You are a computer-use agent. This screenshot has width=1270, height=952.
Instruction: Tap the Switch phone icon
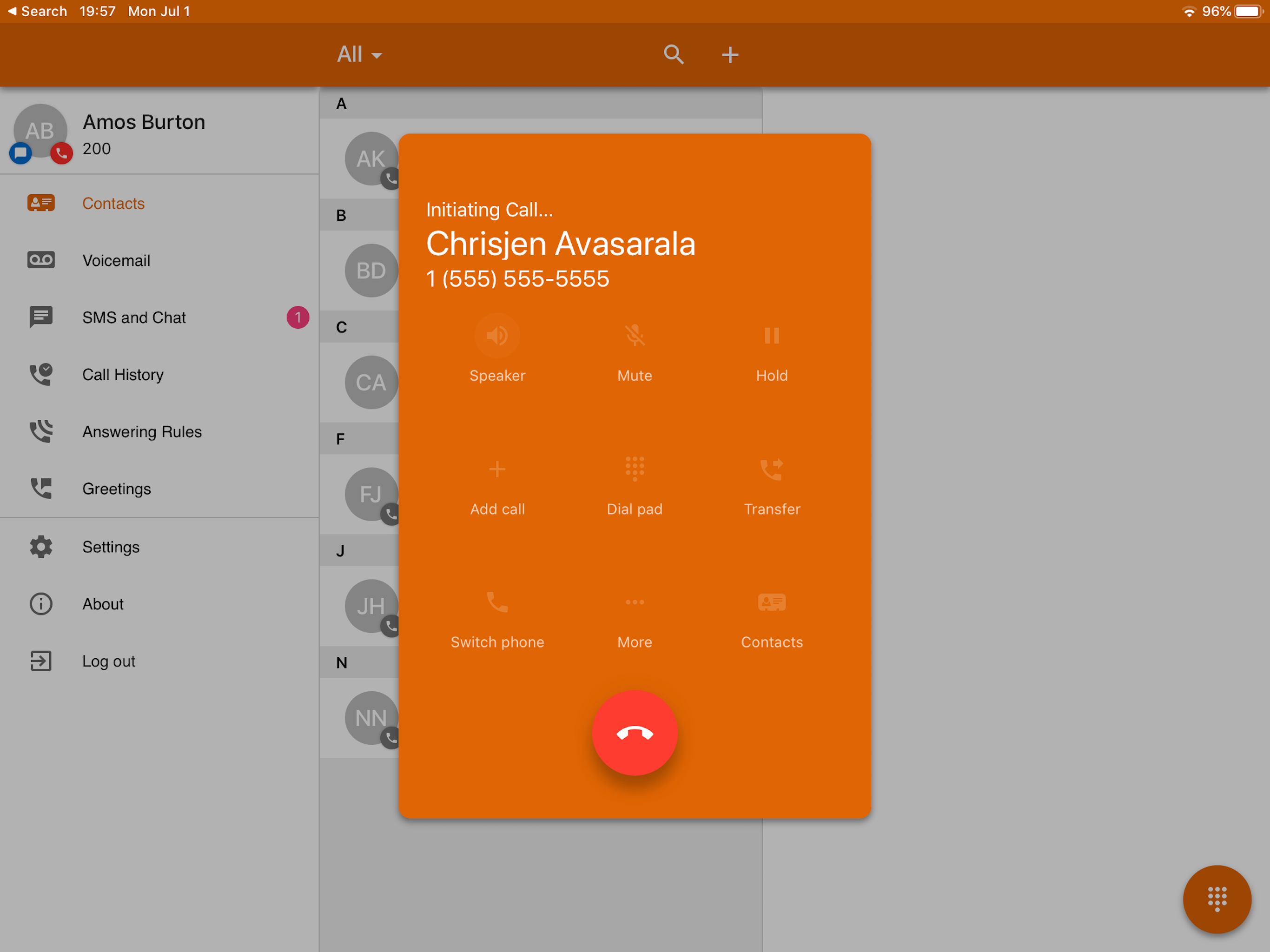point(497,602)
